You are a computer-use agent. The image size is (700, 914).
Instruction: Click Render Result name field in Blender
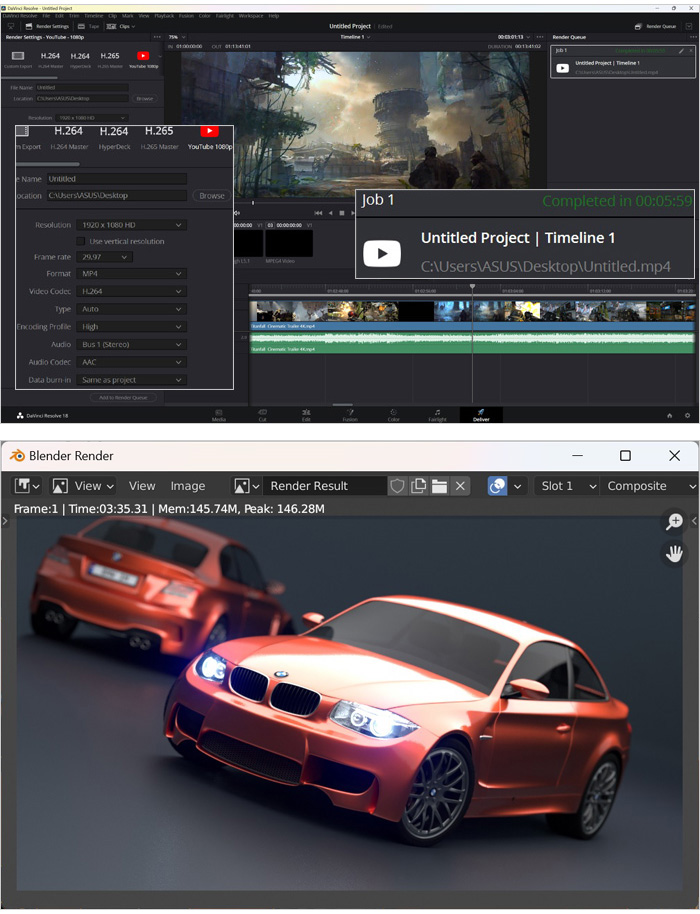tap(325, 486)
